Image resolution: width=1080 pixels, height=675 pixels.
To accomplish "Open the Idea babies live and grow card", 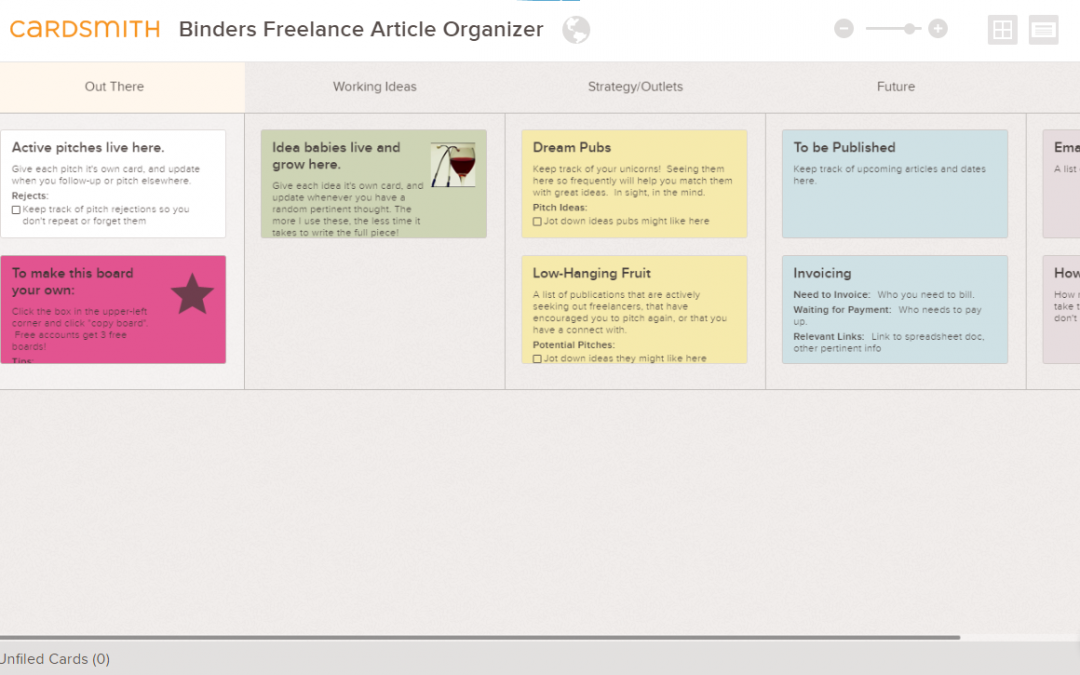I will pos(373,184).
